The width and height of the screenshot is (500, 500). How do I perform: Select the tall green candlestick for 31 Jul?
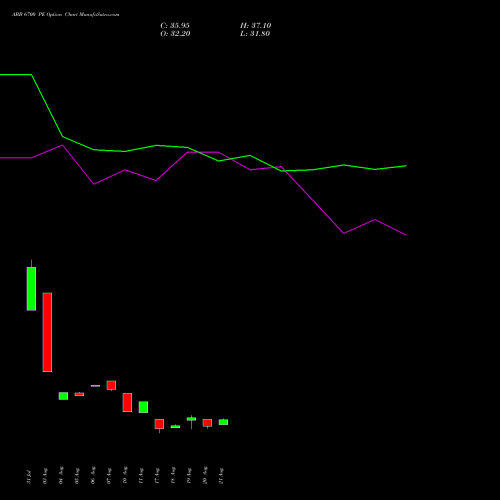31,289
